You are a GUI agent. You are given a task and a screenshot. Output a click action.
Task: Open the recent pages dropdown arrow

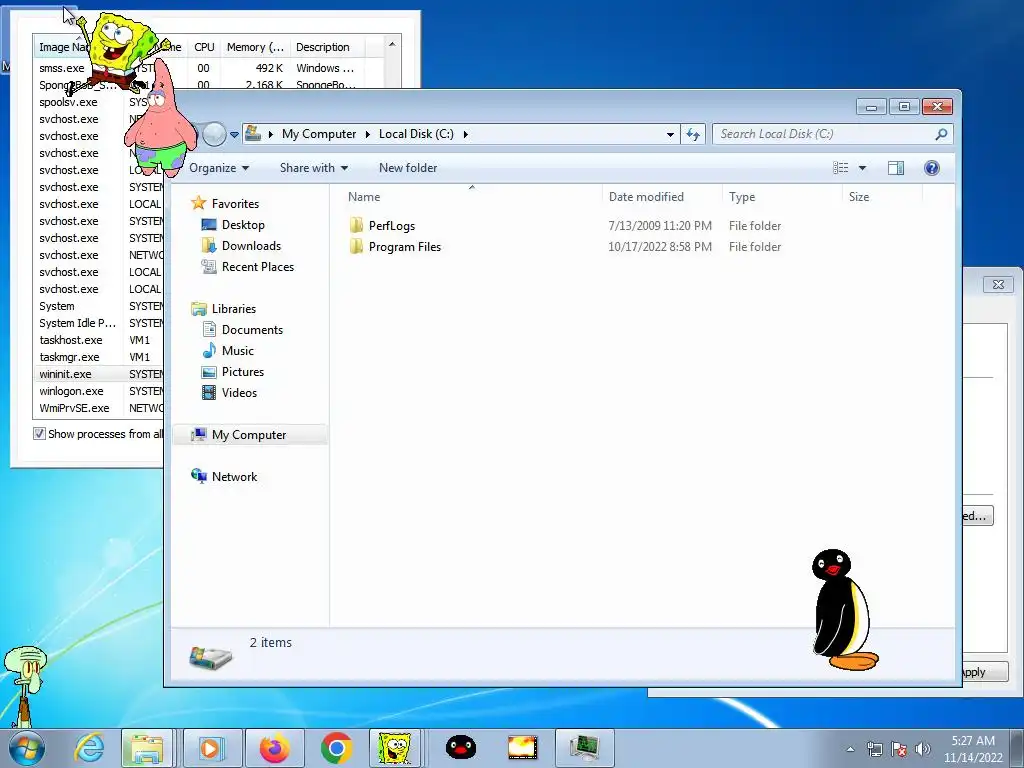[x=234, y=135]
